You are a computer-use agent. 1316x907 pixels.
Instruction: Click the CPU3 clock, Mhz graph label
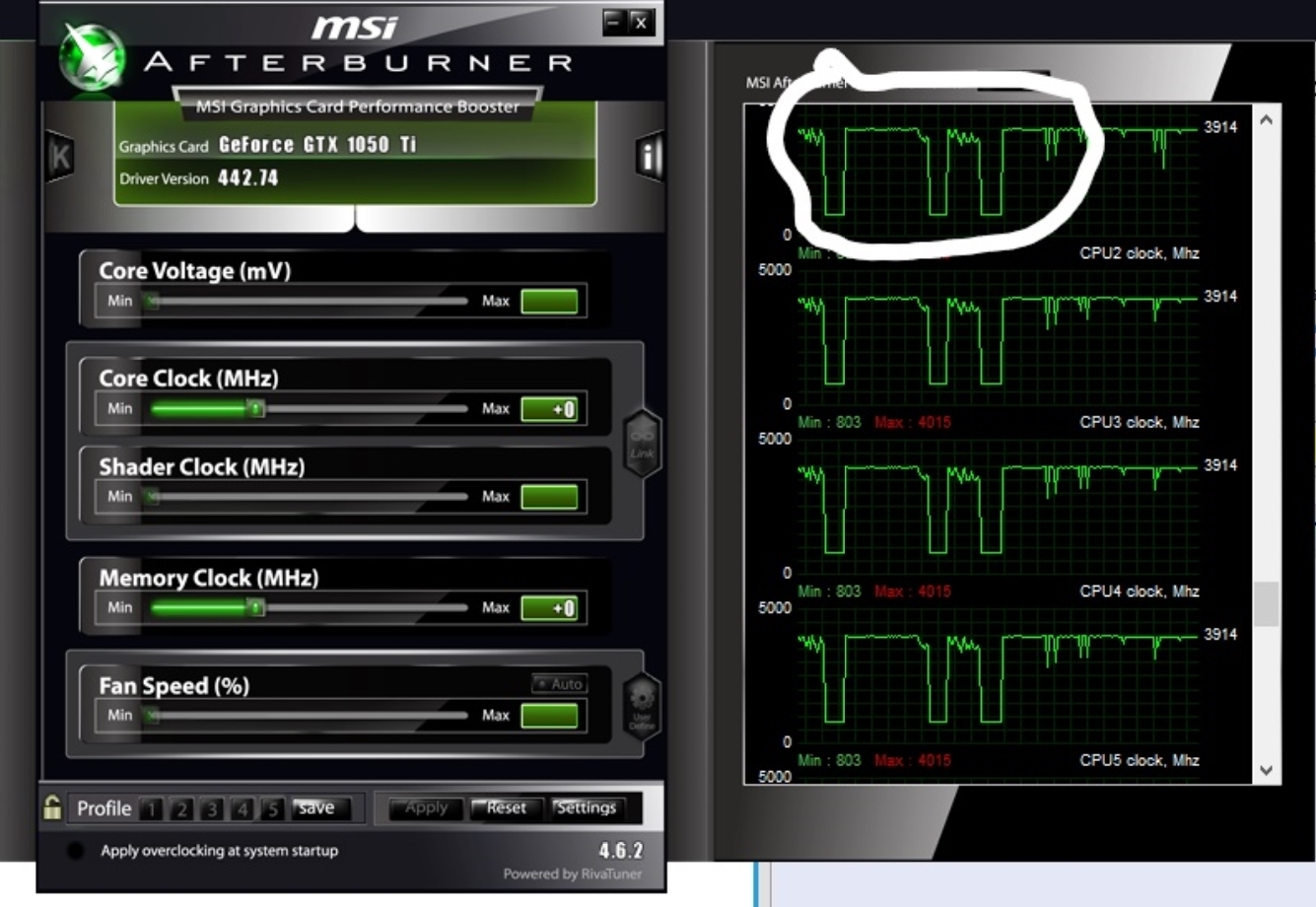click(x=1140, y=422)
